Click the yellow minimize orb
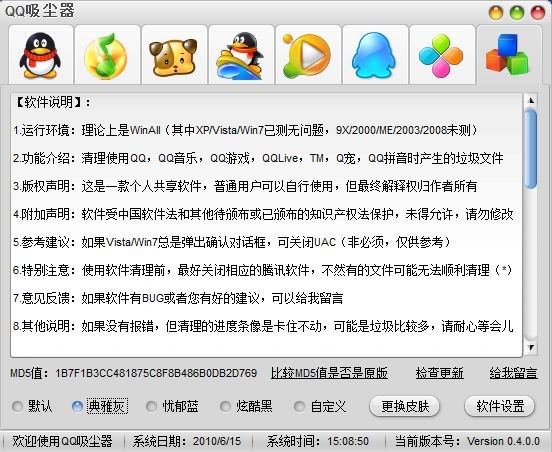Viewport: 552px width, 452px height. (496, 13)
